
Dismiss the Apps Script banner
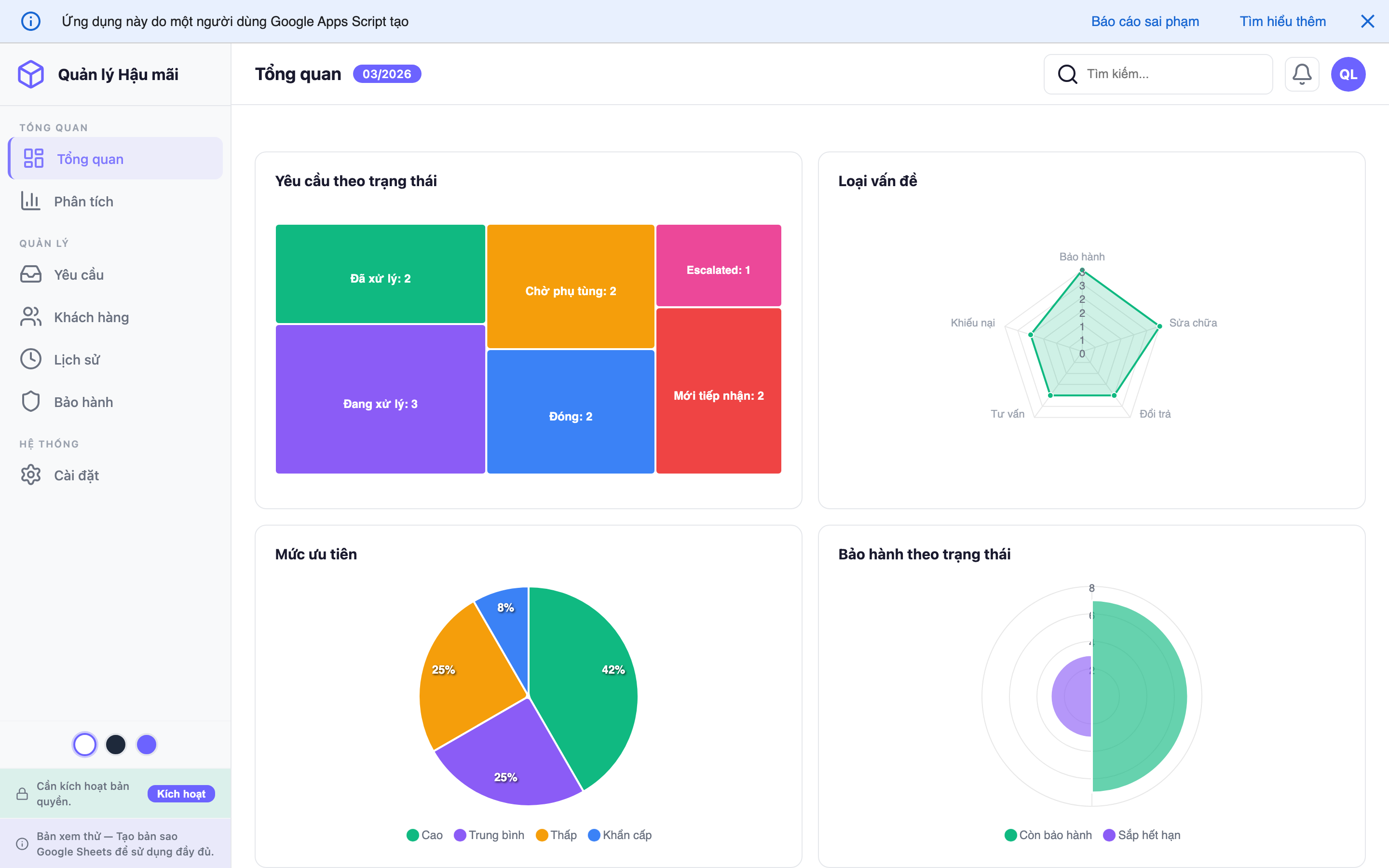[1367, 21]
